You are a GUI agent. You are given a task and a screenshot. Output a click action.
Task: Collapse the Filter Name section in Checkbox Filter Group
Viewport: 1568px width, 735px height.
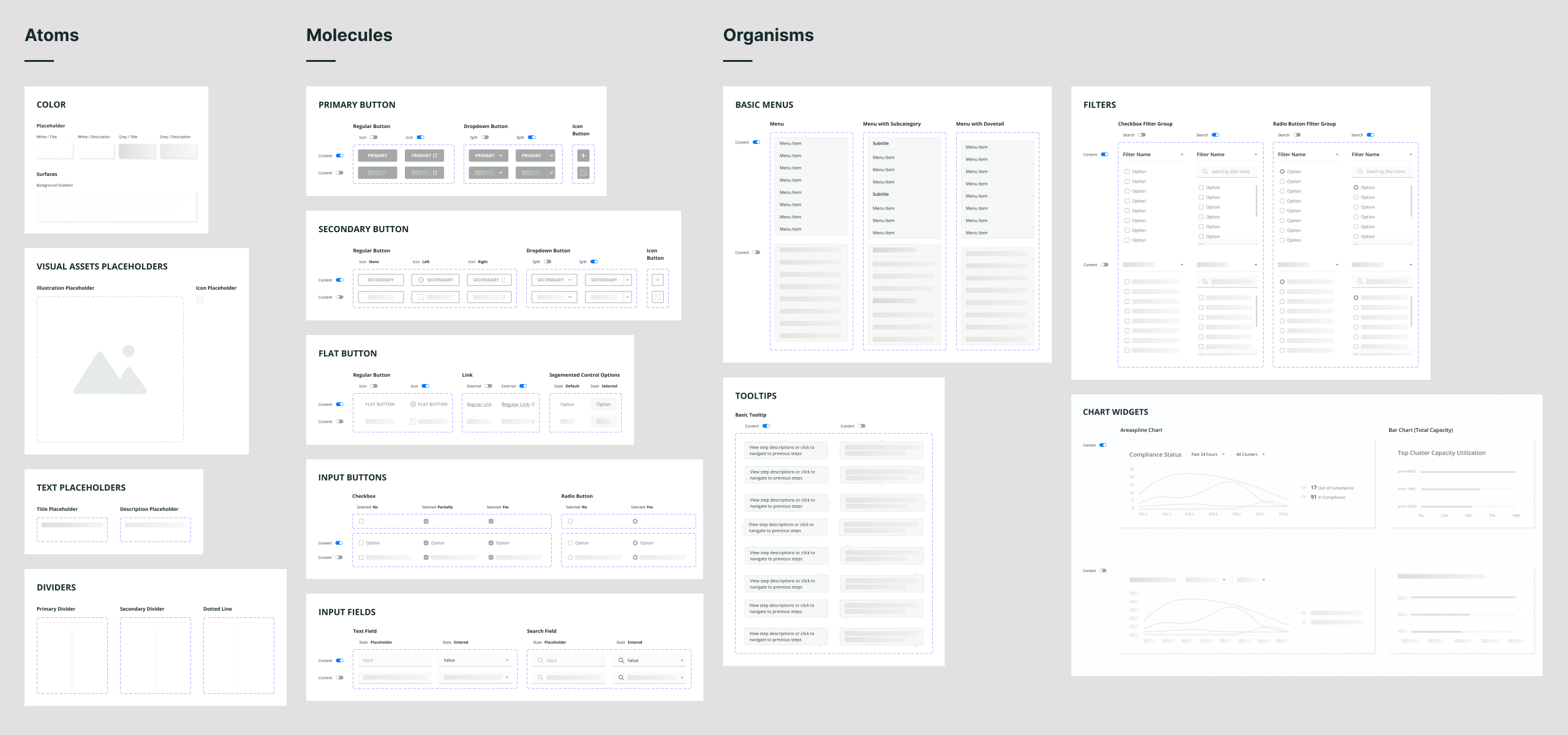pyautogui.click(x=1183, y=154)
